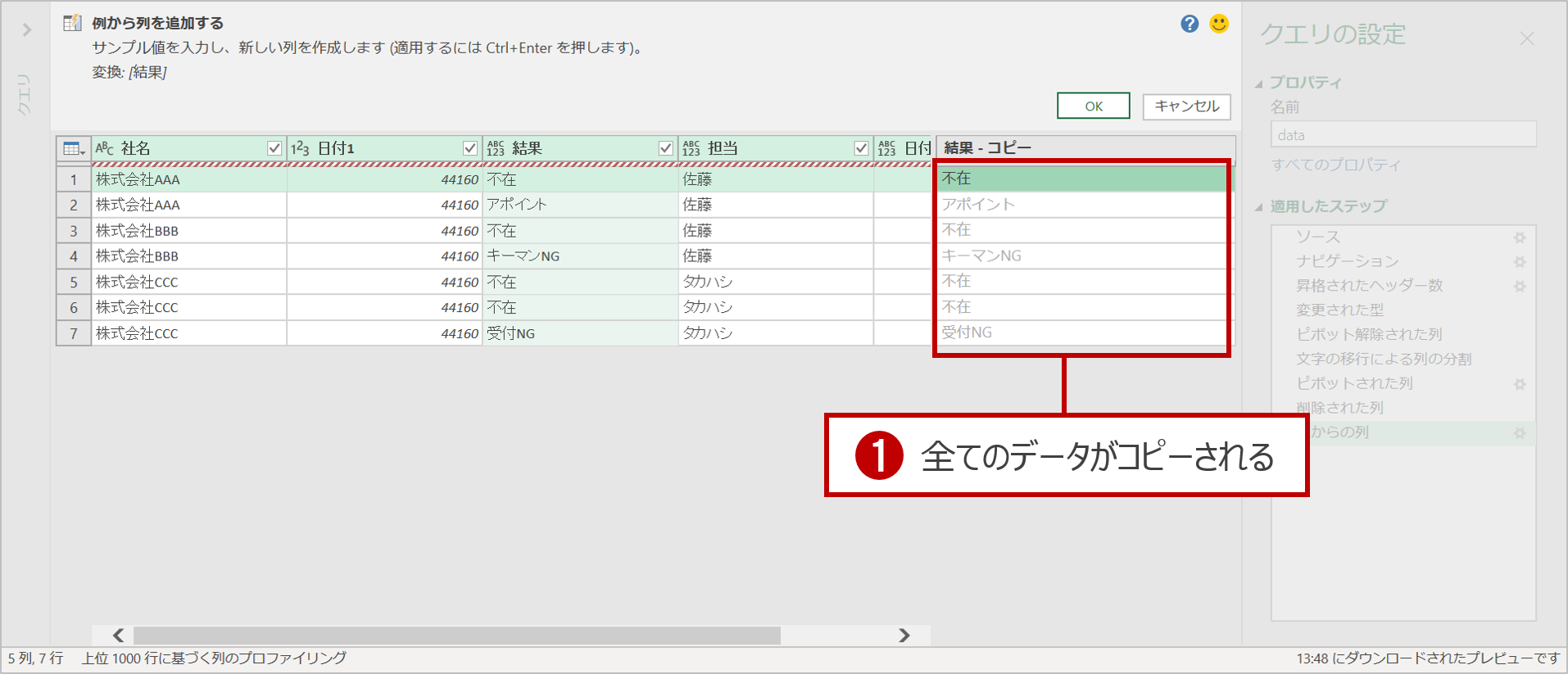1568x674 pixels.
Task: Click タカハシ cell in row 7 of 担当
Action: [776, 333]
